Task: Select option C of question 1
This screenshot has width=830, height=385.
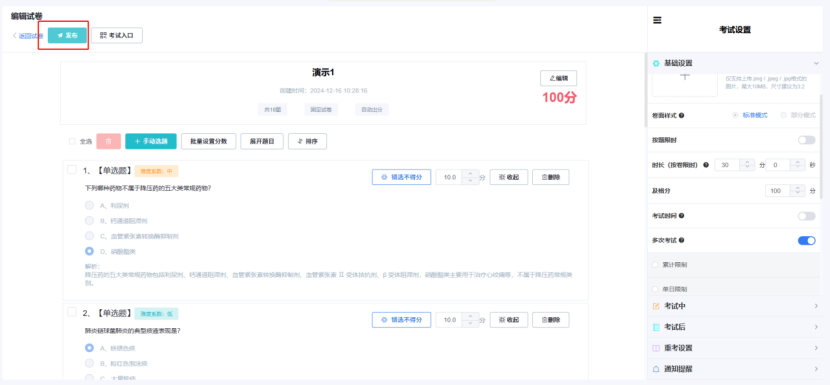Action: [89, 236]
